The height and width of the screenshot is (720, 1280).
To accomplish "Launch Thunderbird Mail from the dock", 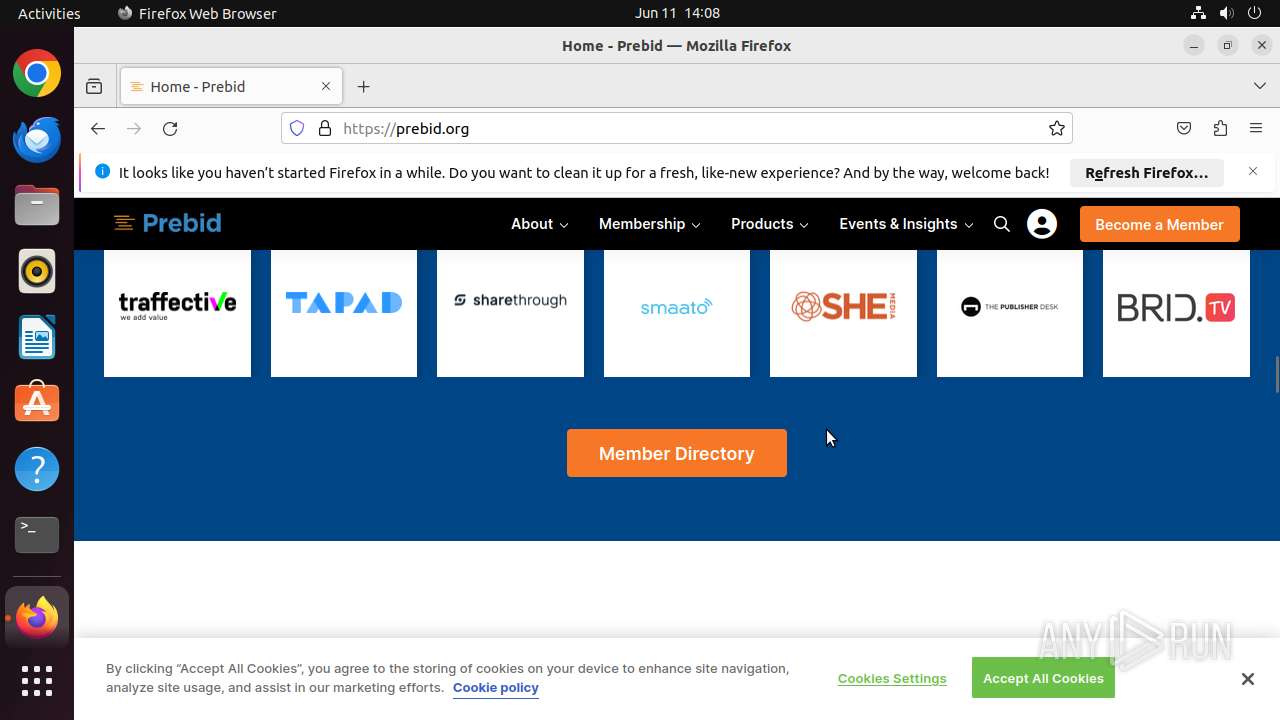I will (37, 140).
